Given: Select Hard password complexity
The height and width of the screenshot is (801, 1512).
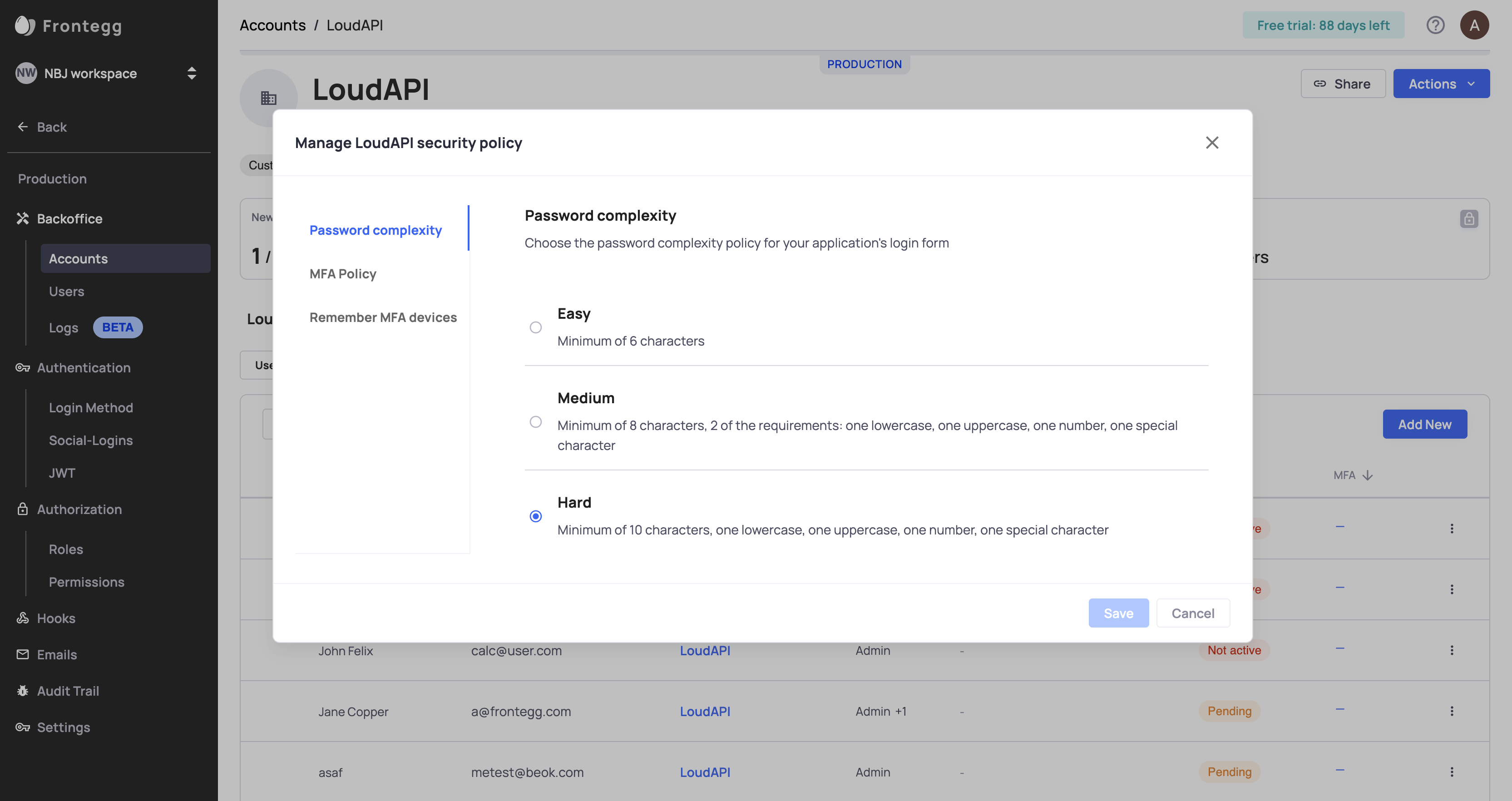Looking at the screenshot, I should 535,516.
